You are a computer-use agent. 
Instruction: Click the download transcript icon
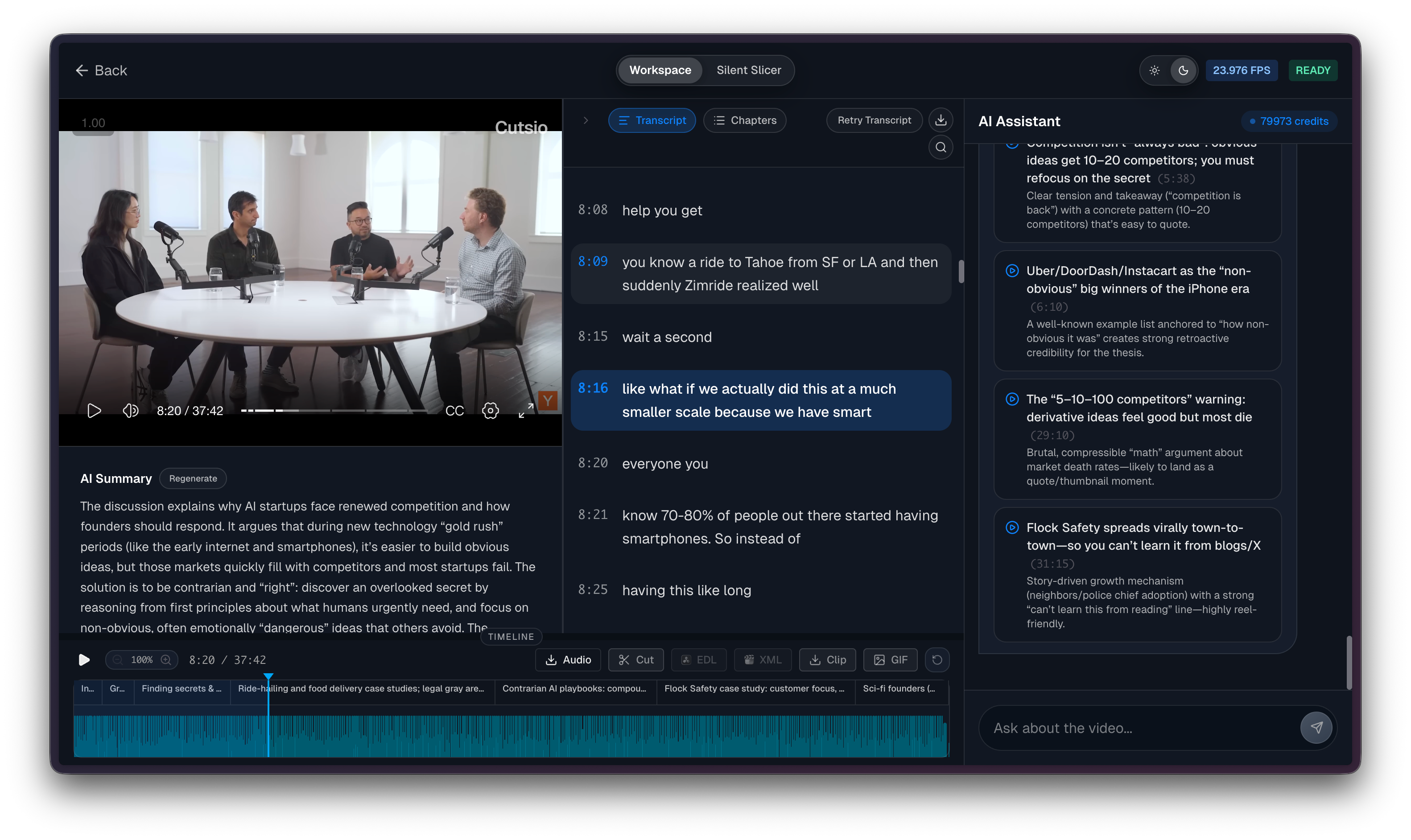[941, 120]
